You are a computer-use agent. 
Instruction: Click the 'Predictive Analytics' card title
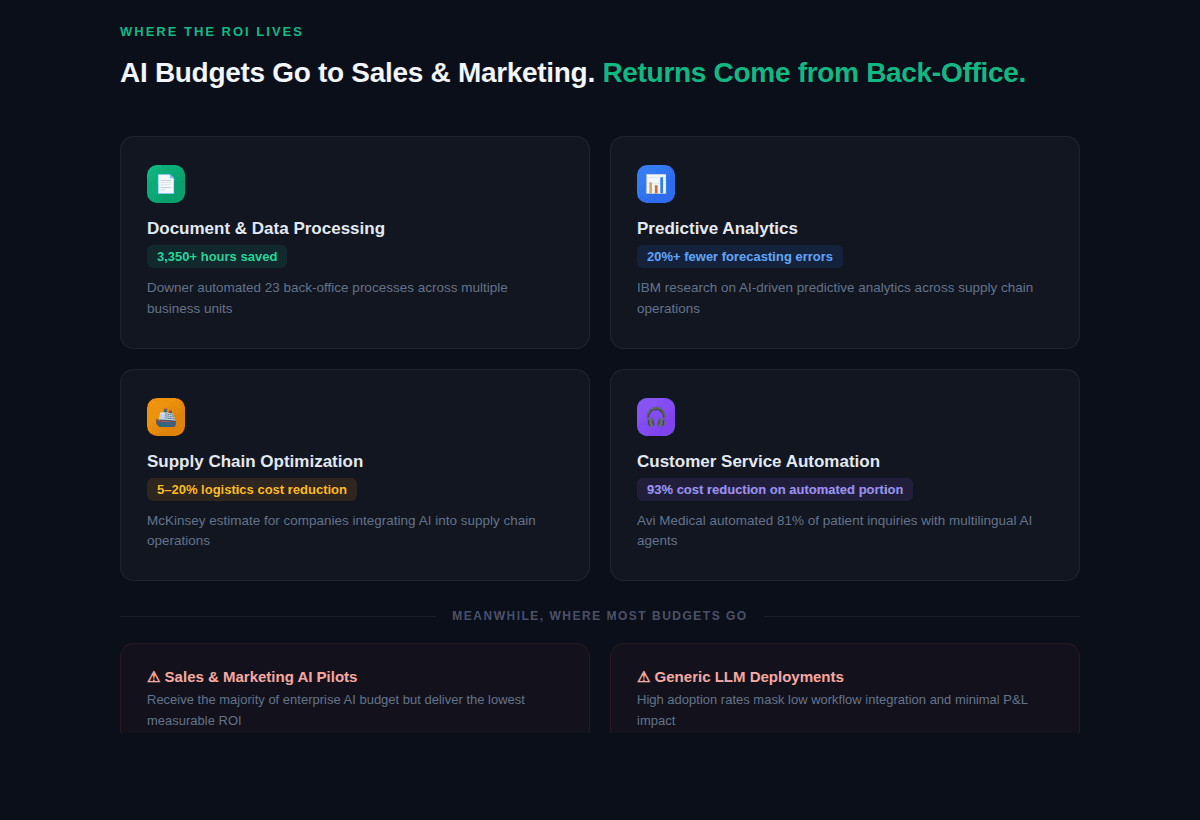click(x=717, y=228)
